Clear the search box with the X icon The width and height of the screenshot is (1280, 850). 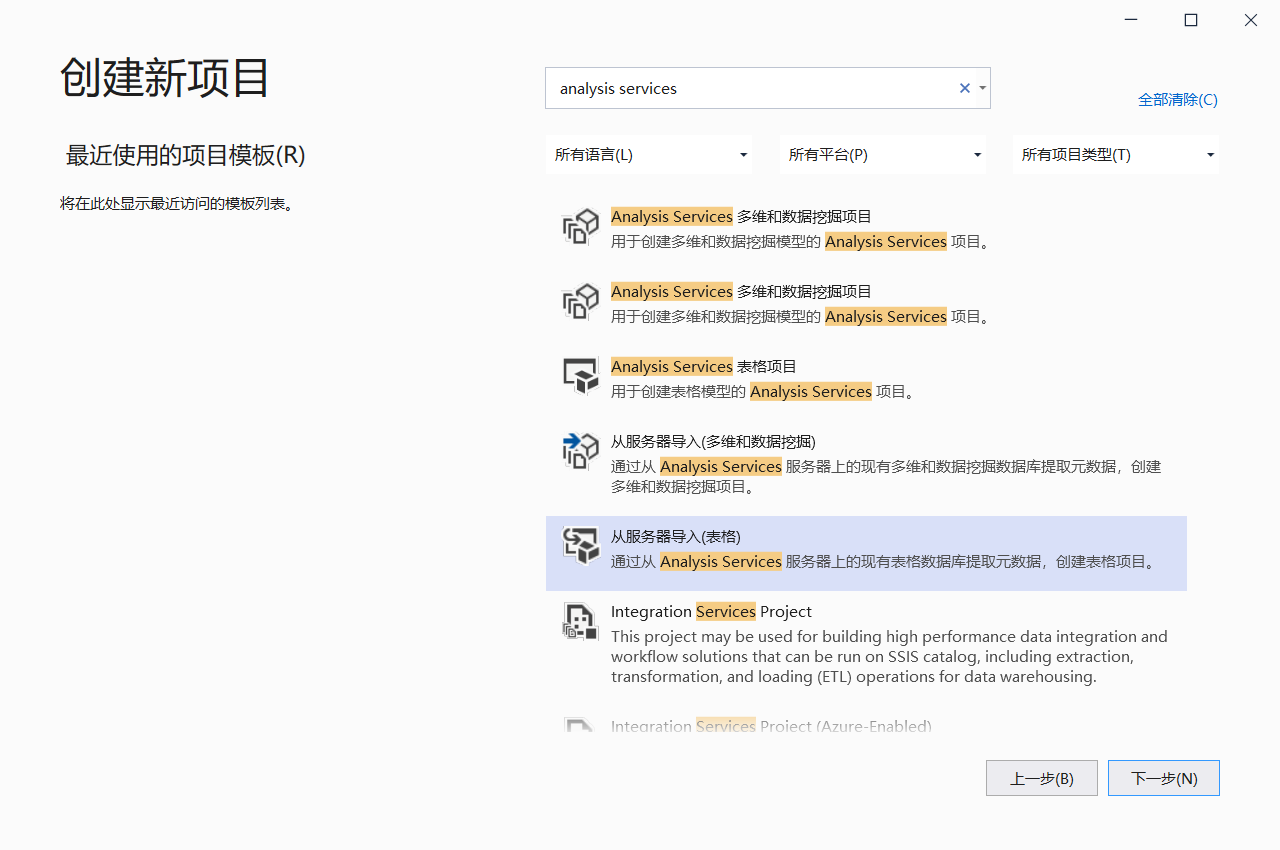point(965,88)
